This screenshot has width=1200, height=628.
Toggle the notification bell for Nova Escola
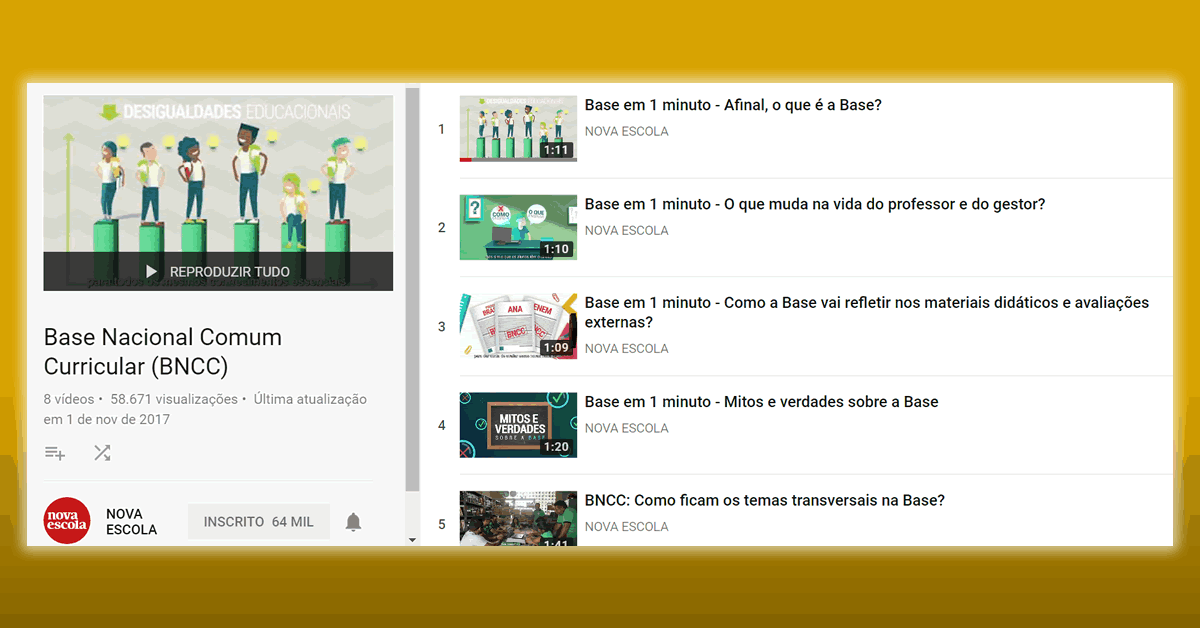353,522
